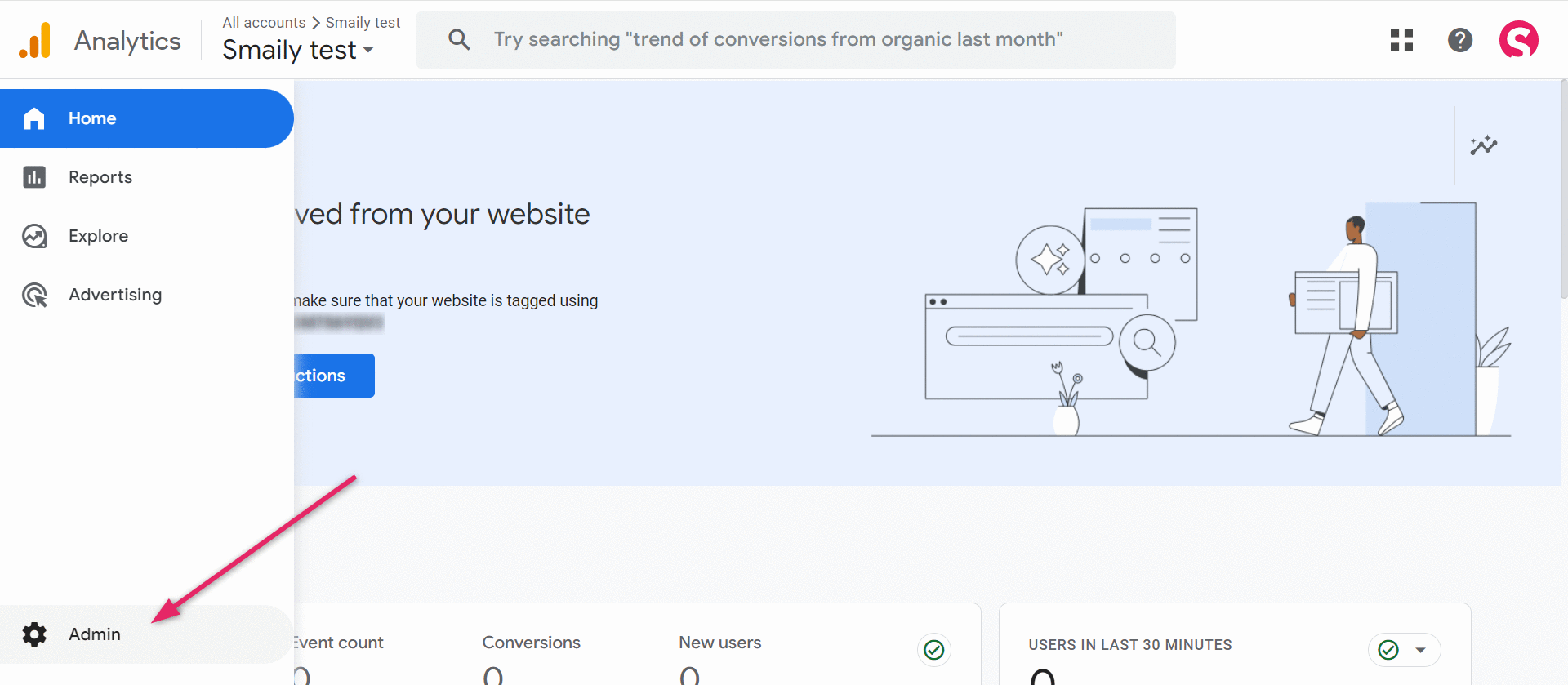
Task: Click the green check beside New users
Action: click(933, 650)
